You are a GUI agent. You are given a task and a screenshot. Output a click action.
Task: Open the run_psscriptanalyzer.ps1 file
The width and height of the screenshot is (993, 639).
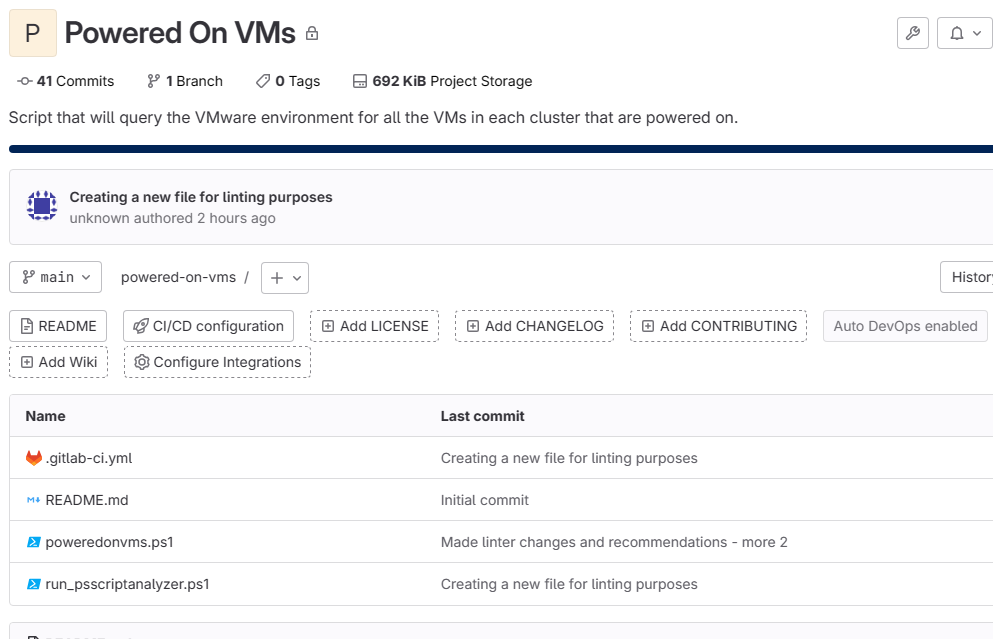pos(127,584)
